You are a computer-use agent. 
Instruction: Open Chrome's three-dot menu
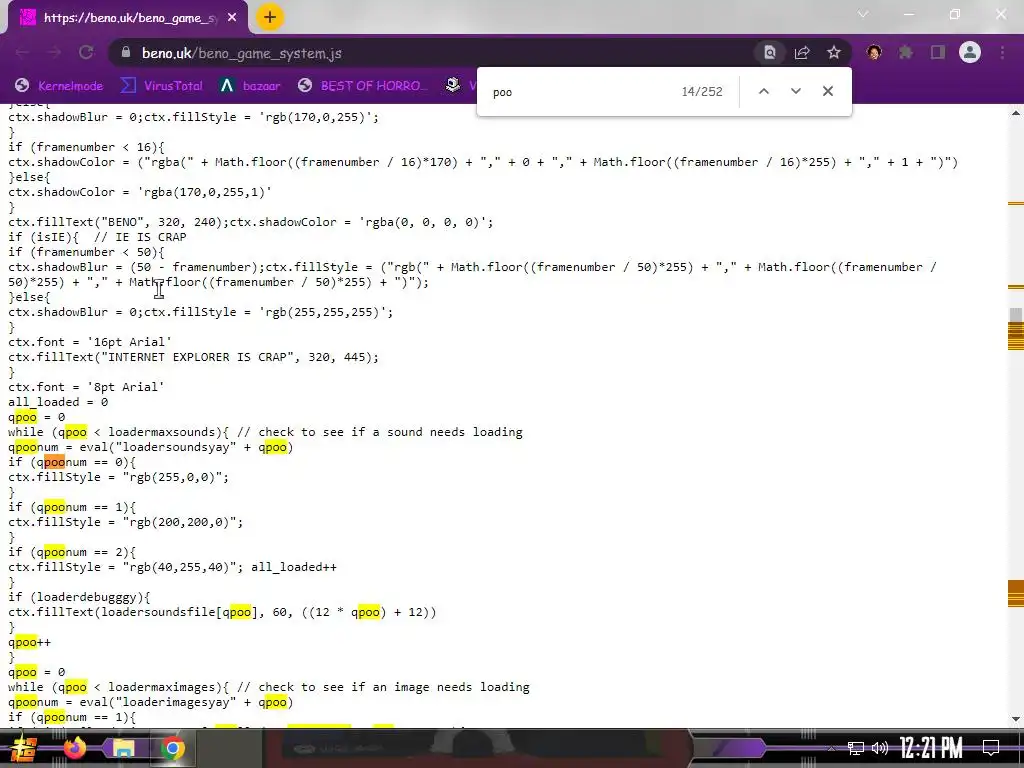coord(1002,52)
